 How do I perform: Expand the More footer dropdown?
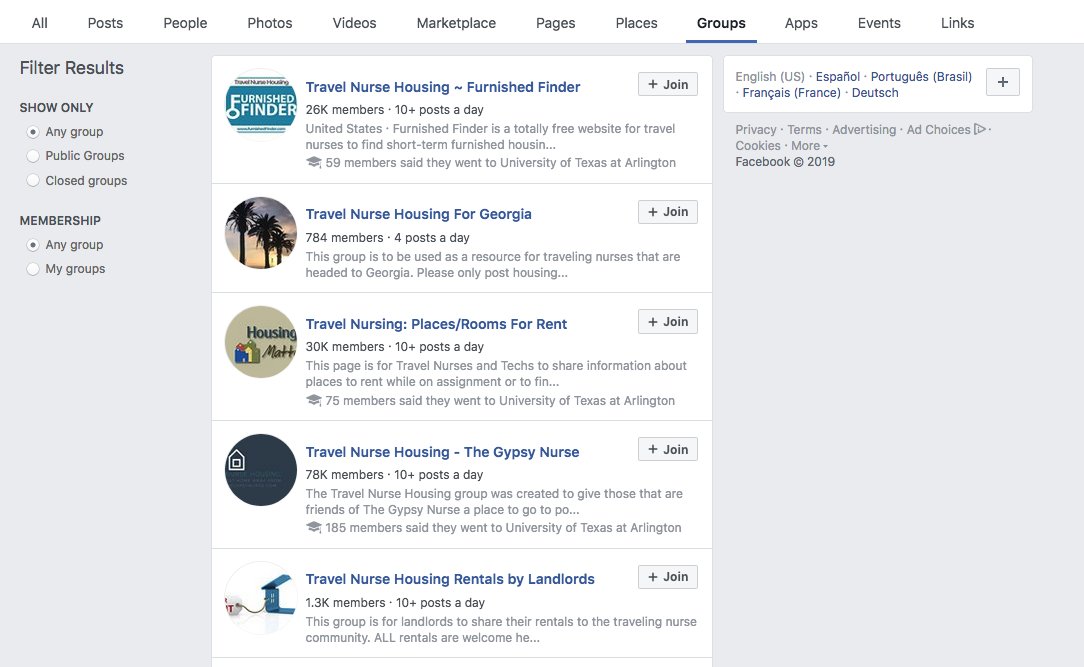tap(810, 146)
